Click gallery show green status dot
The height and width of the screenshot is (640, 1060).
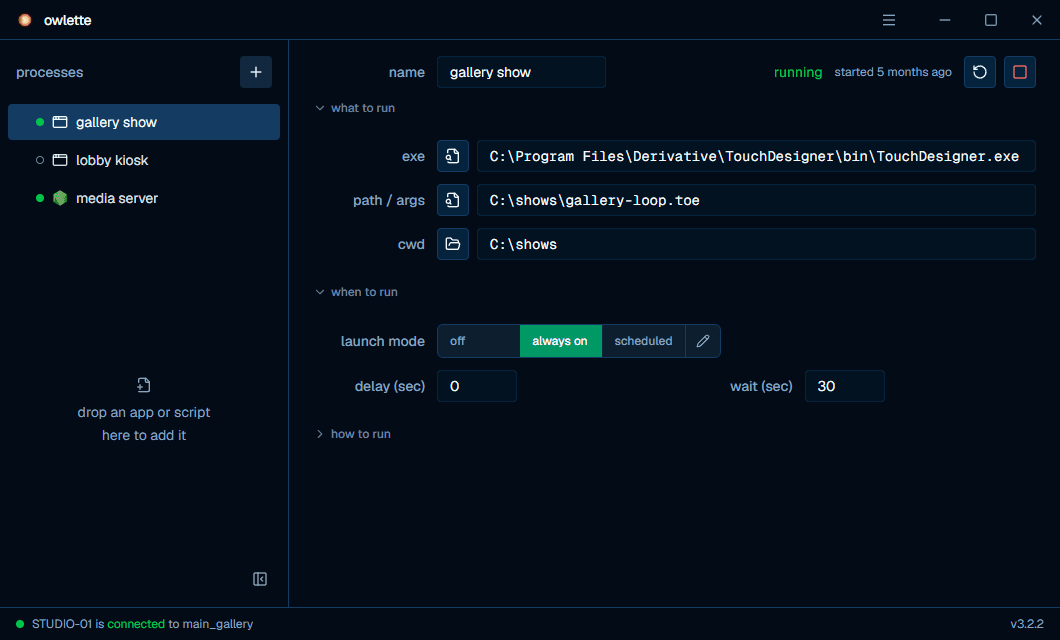click(x=40, y=122)
